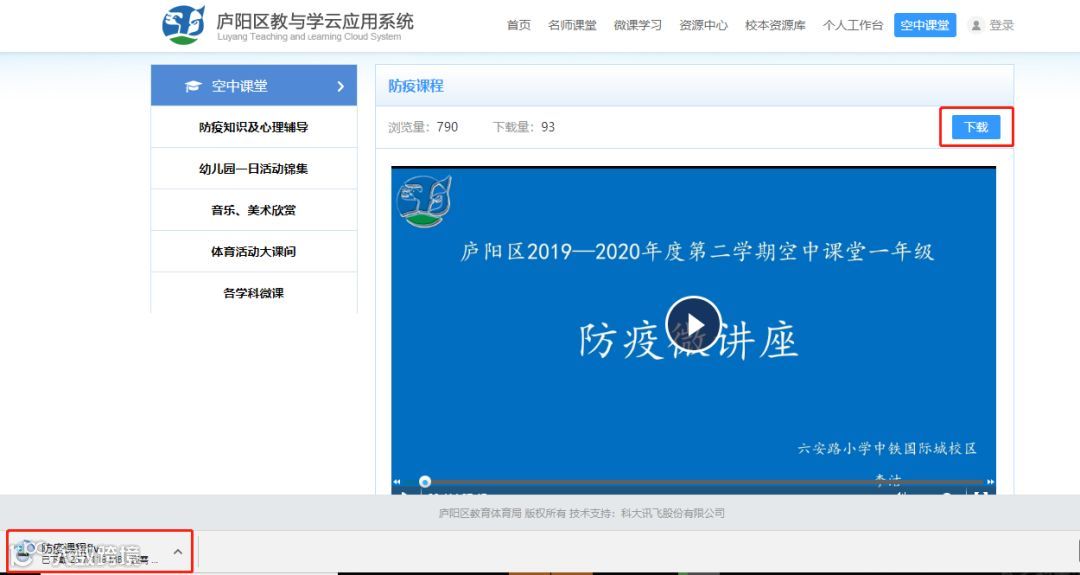Select 各学科微课 in the sidebar

(253, 293)
